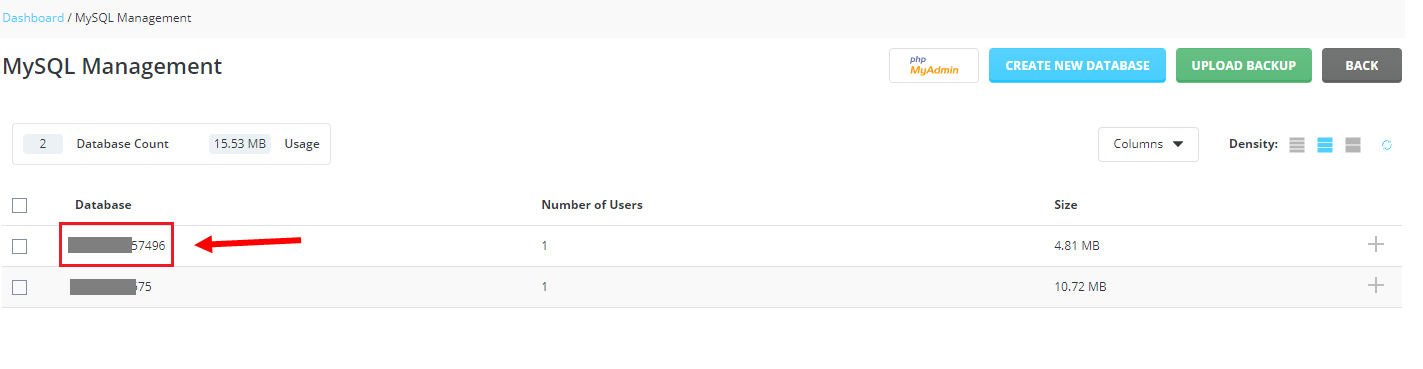Open the Columns dropdown
Viewport: 1423px width, 369px height.
(x=1148, y=144)
